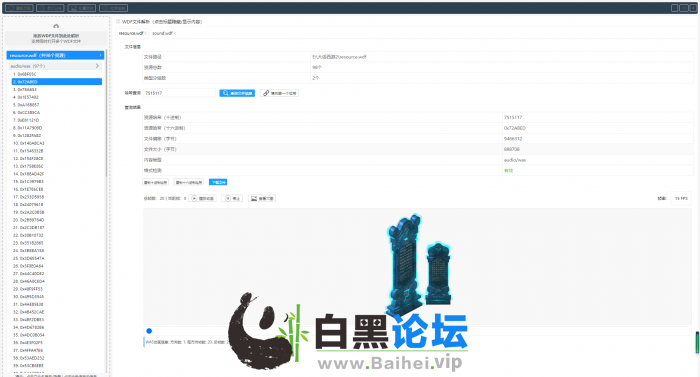Click the blue animation progress slider handle
The height and width of the screenshot is (377, 700).
click(149, 331)
